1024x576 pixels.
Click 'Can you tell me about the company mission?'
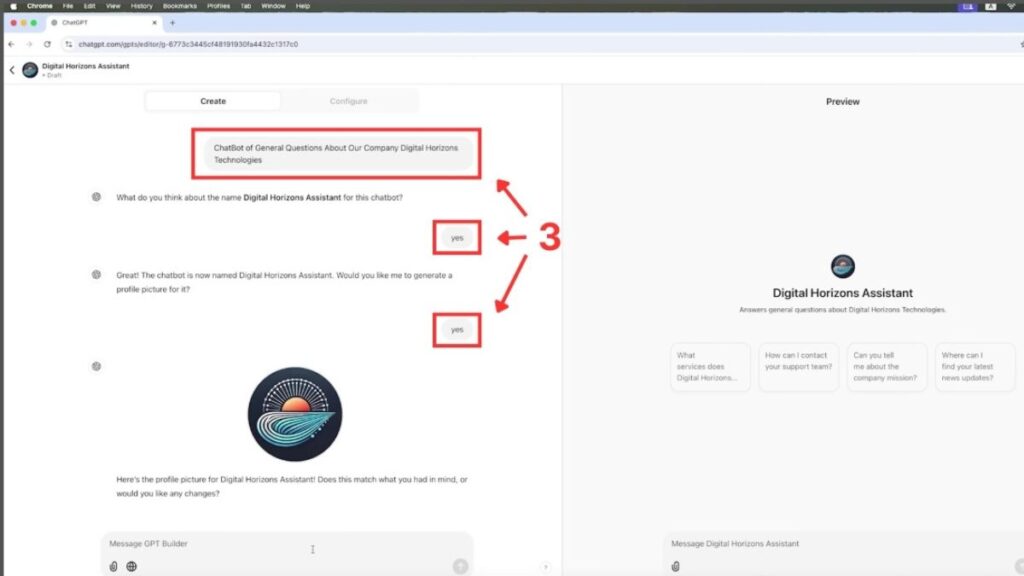pyautogui.click(x=887, y=367)
